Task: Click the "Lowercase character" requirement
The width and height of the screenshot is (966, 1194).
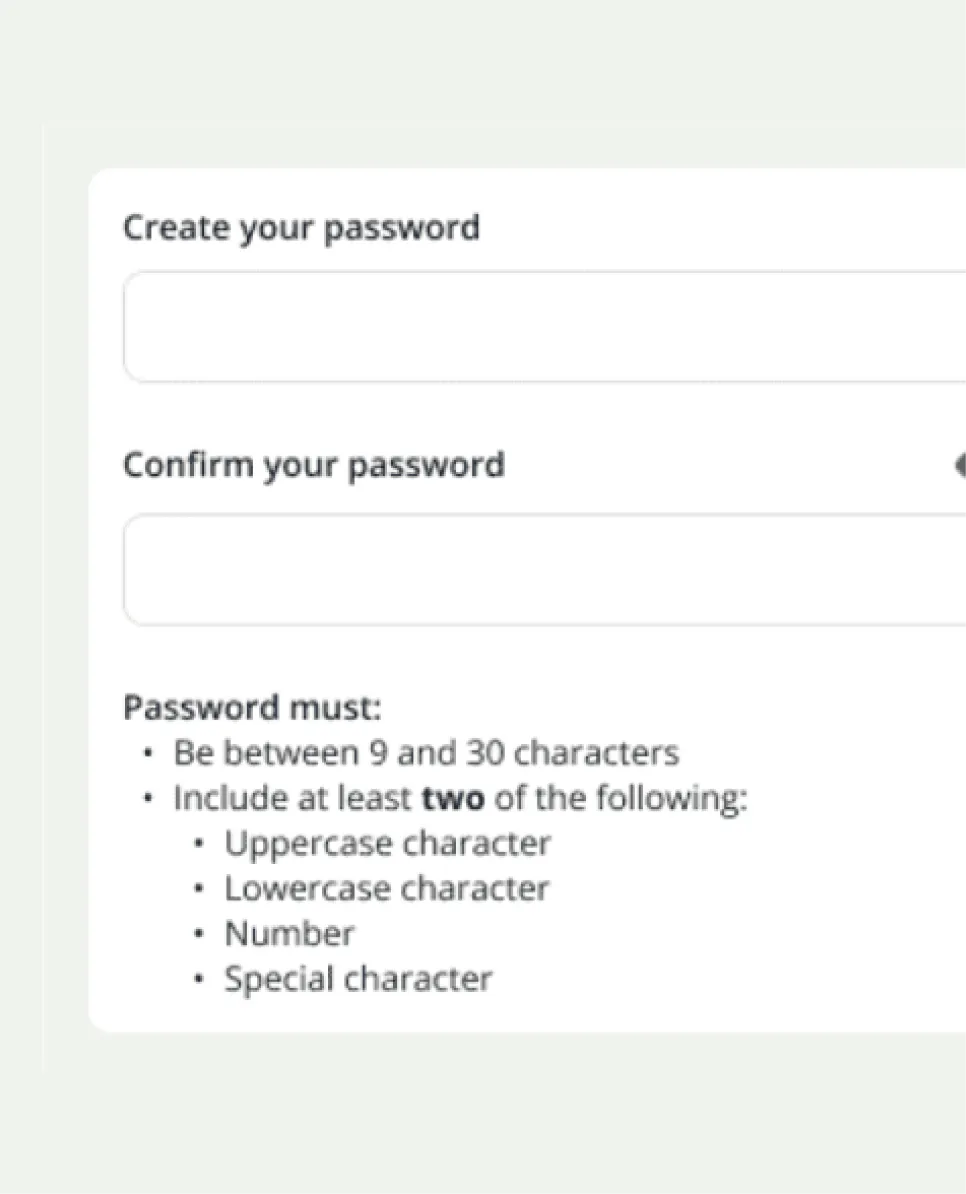Action: click(386, 889)
